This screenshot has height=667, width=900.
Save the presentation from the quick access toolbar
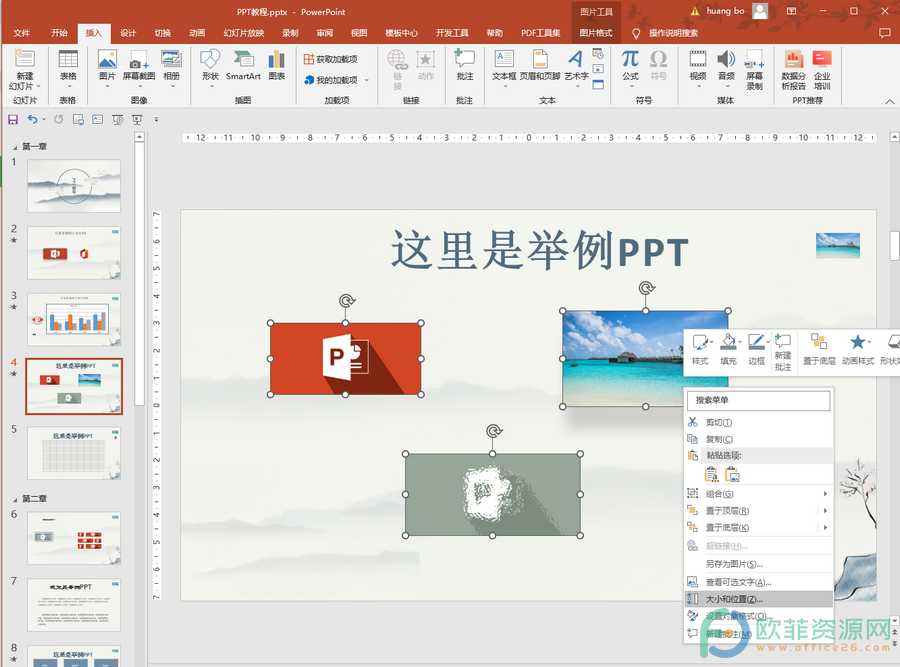click(x=13, y=119)
